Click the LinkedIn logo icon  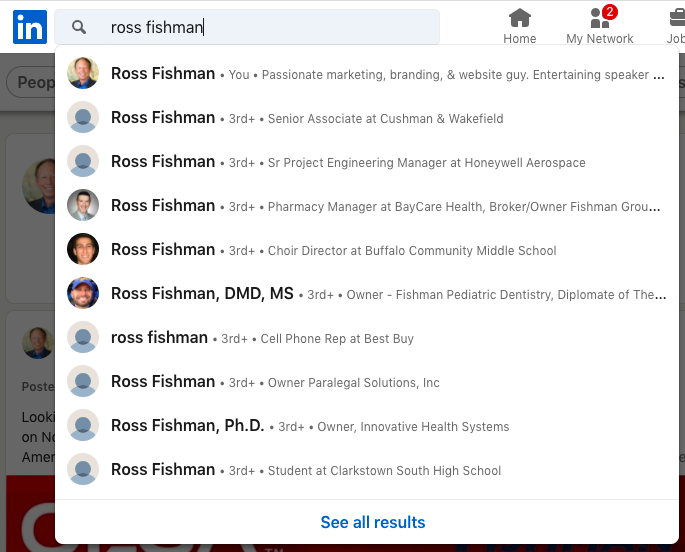pyautogui.click(x=30, y=27)
